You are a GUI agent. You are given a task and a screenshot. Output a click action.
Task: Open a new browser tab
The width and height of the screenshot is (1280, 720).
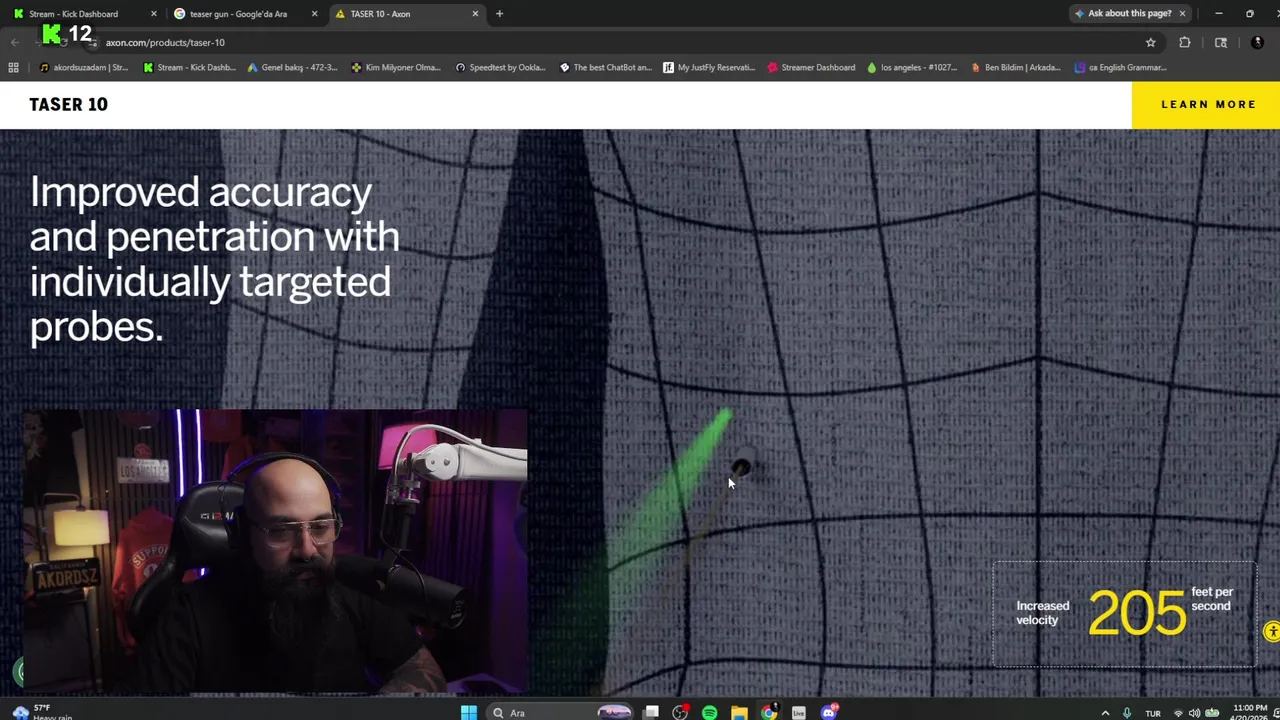(x=499, y=14)
